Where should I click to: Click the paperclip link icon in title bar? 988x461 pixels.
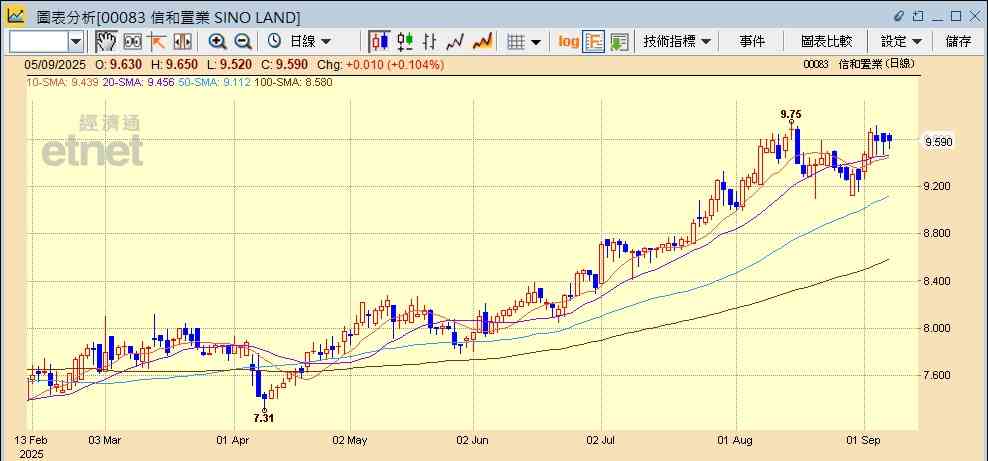899,16
